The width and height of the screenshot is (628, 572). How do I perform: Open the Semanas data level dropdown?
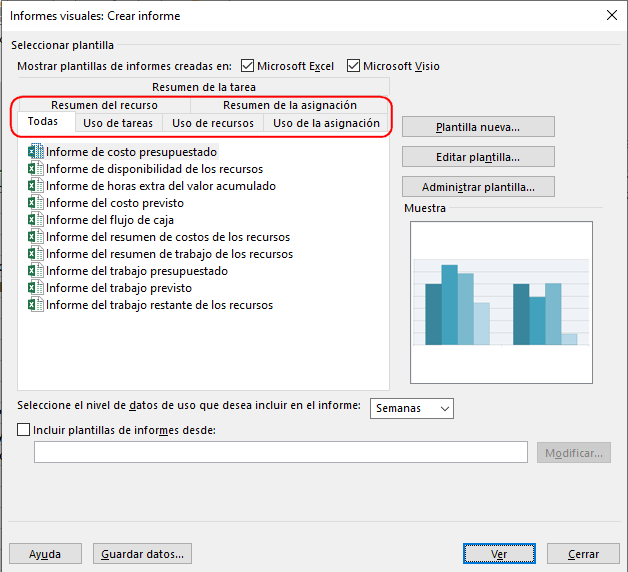pos(412,408)
